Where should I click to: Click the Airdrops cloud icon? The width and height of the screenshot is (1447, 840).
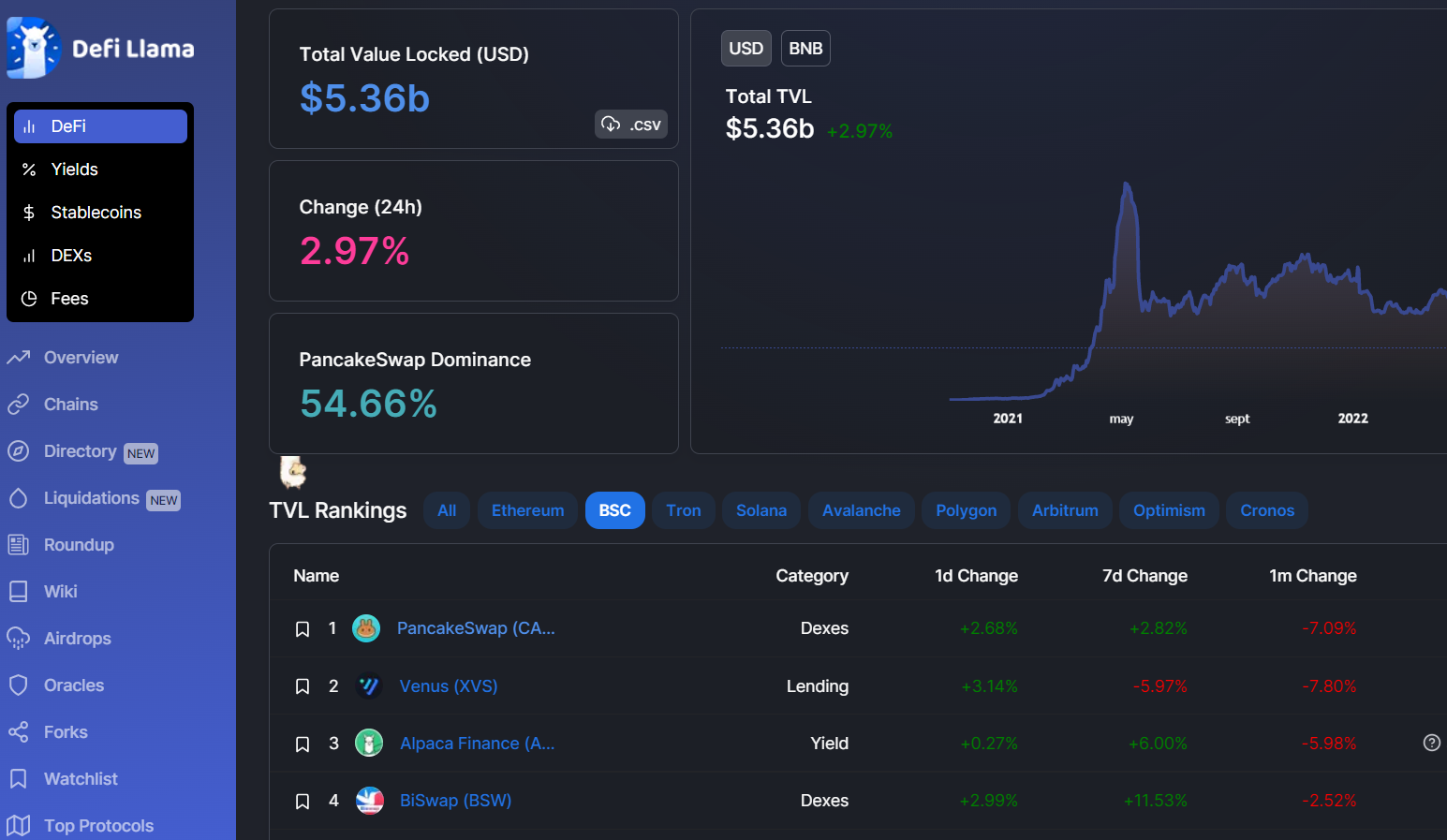(x=18, y=639)
